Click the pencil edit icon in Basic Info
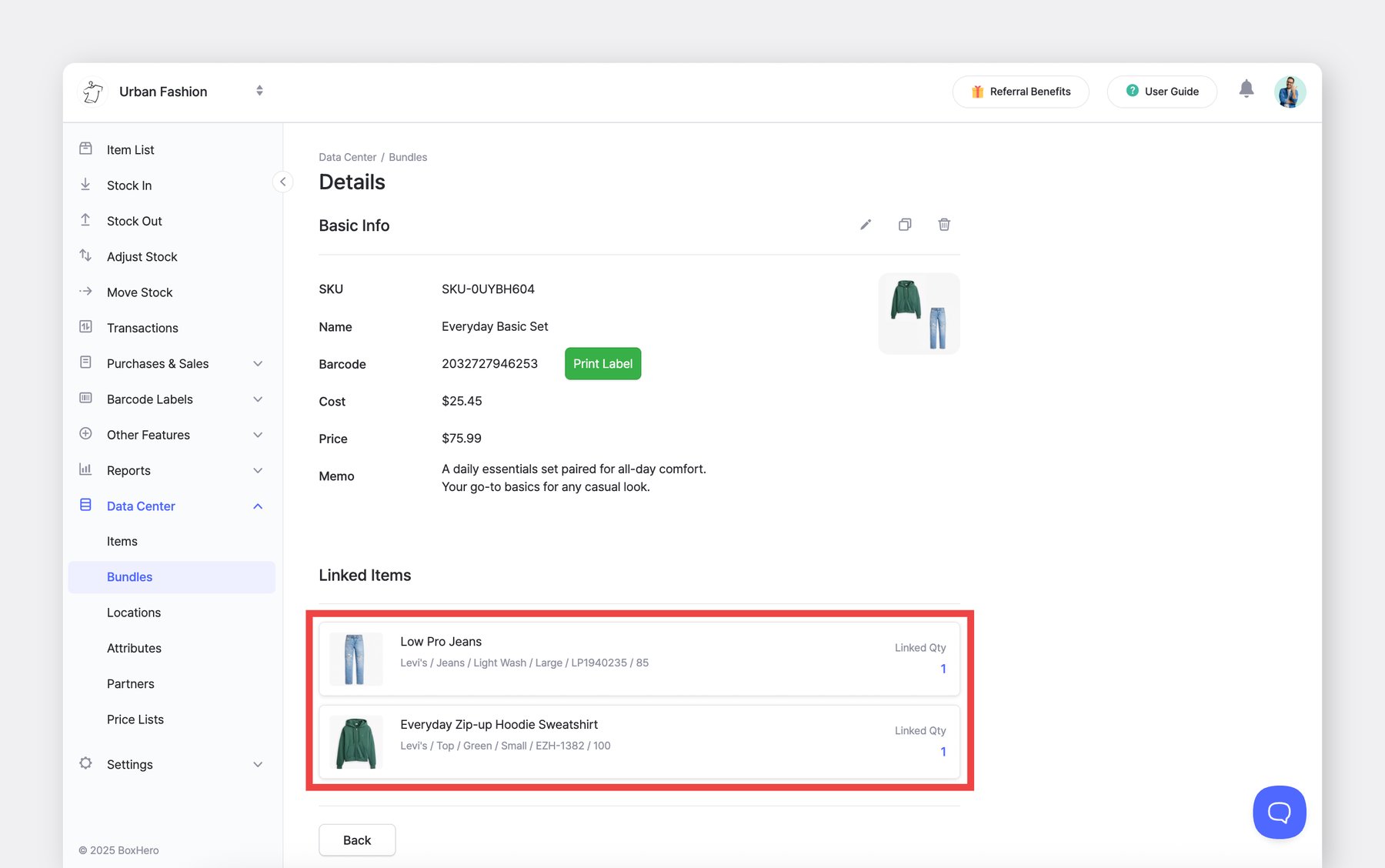The width and height of the screenshot is (1385, 868). [866, 225]
